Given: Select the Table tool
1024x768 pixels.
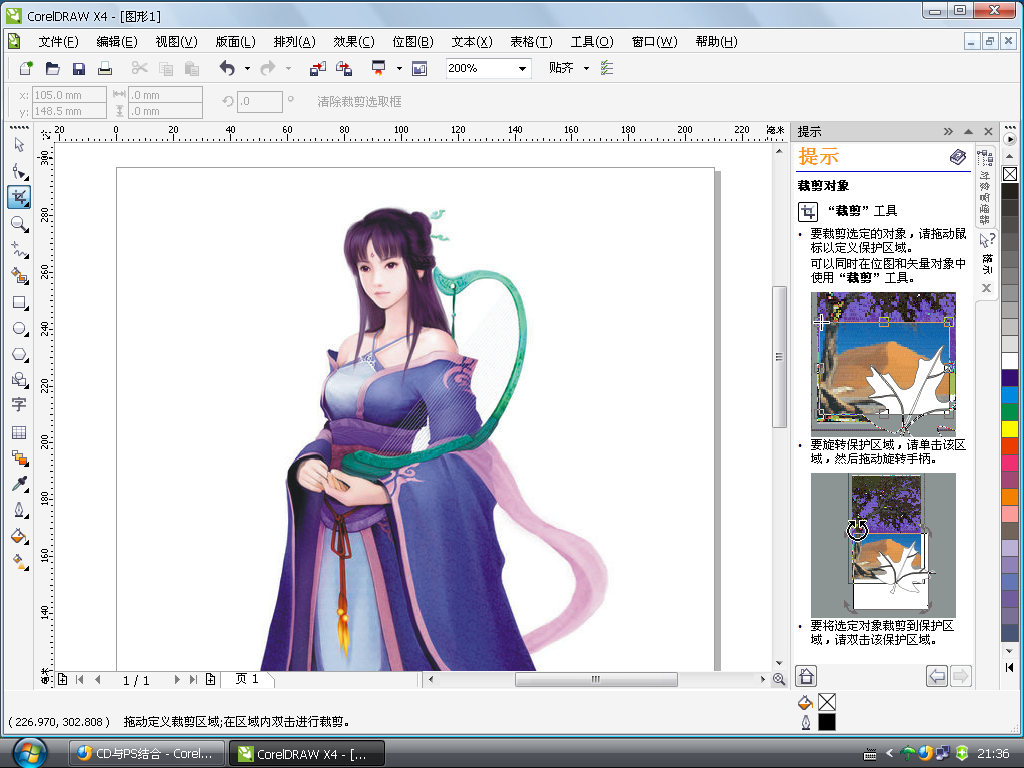Looking at the screenshot, I should (18, 432).
